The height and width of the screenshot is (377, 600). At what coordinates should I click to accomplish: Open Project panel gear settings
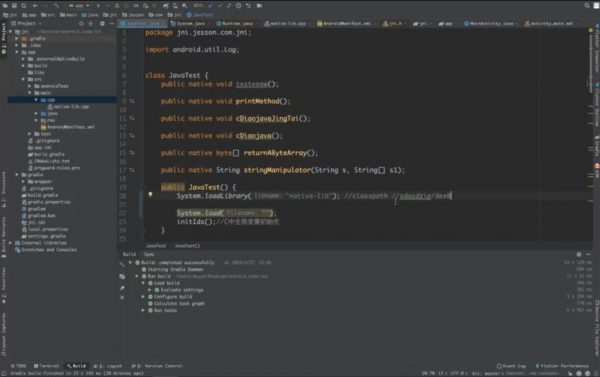click(x=102, y=23)
